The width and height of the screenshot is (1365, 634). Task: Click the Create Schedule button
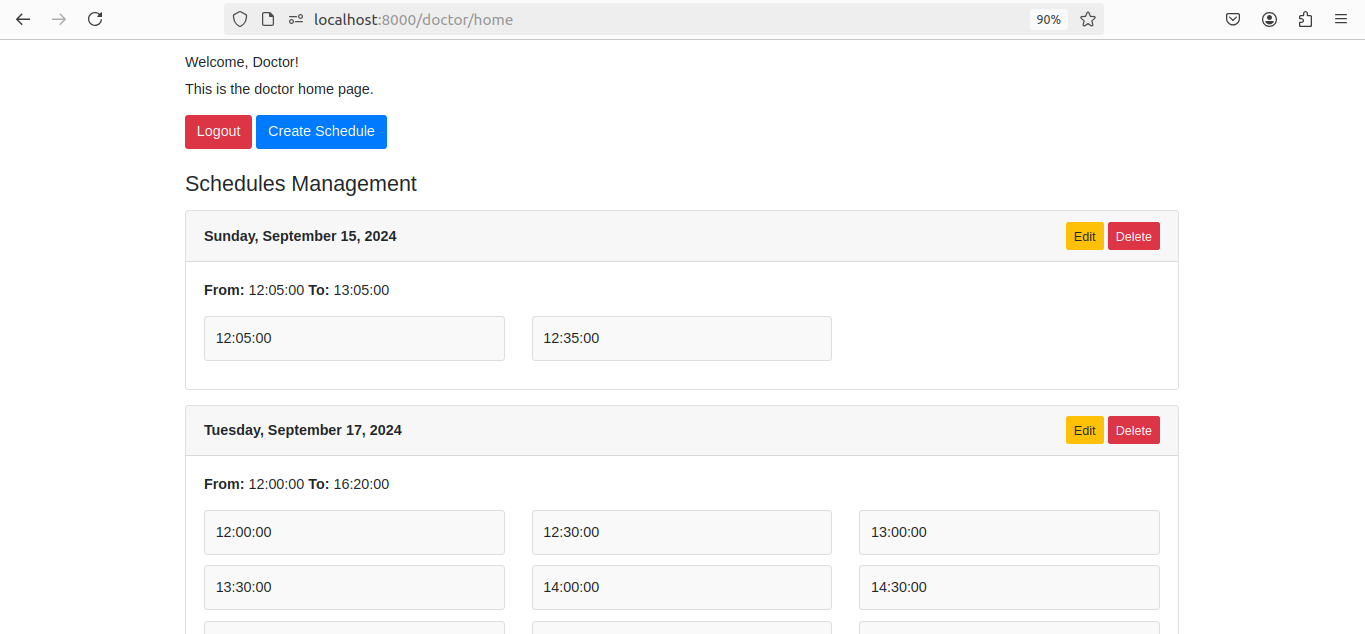[x=321, y=132]
